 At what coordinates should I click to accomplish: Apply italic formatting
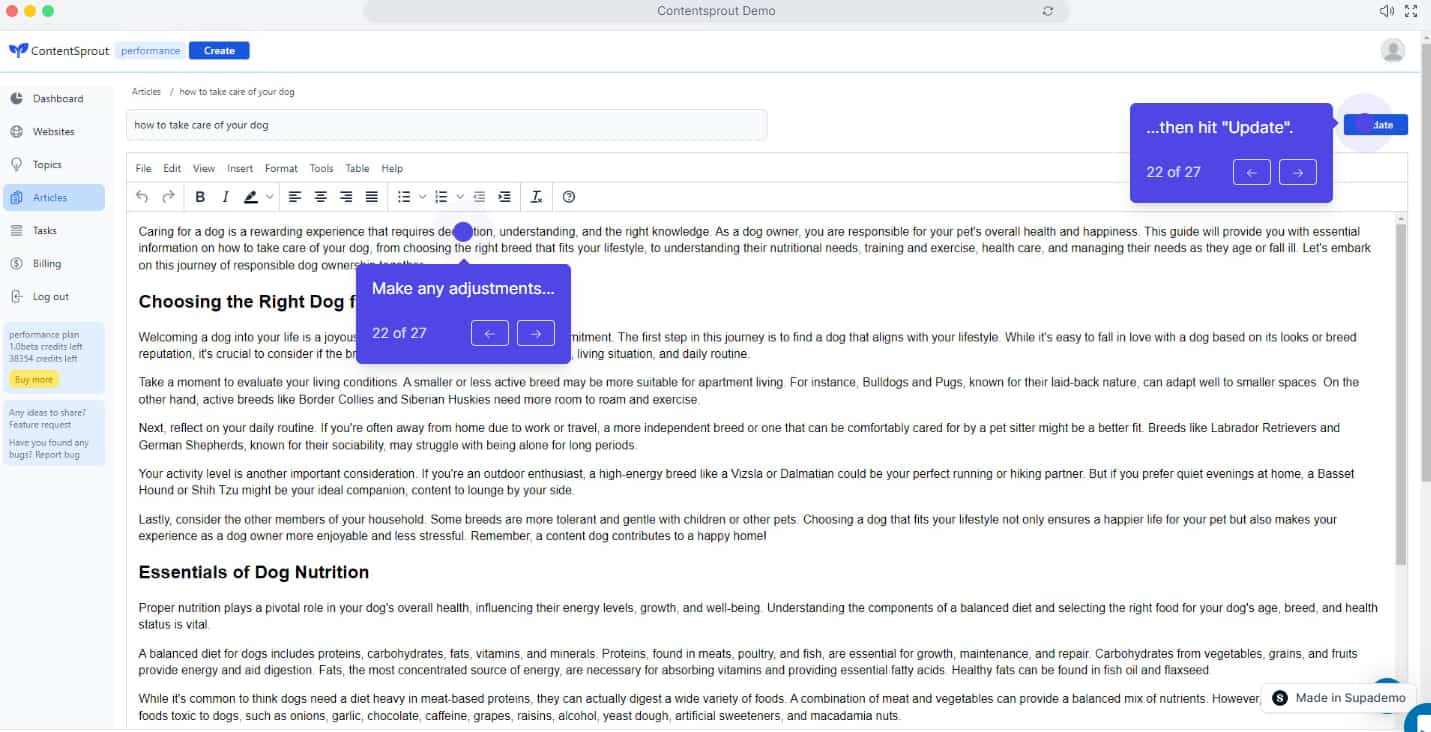coord(226,196)
